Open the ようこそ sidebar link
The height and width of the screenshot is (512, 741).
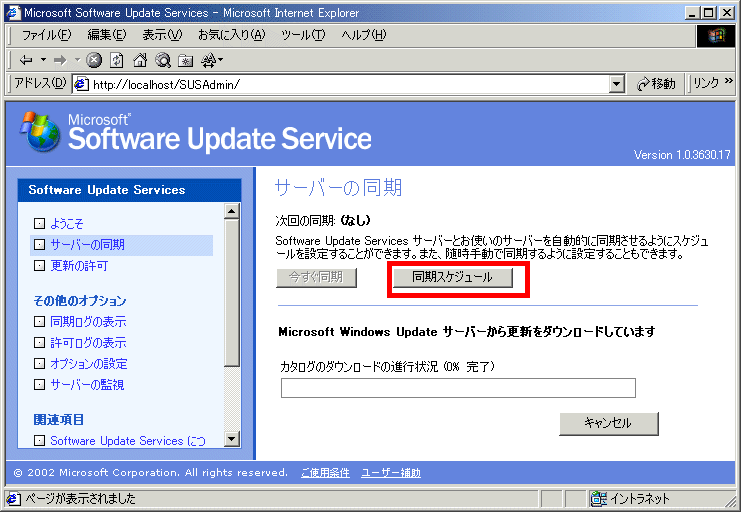67,224
